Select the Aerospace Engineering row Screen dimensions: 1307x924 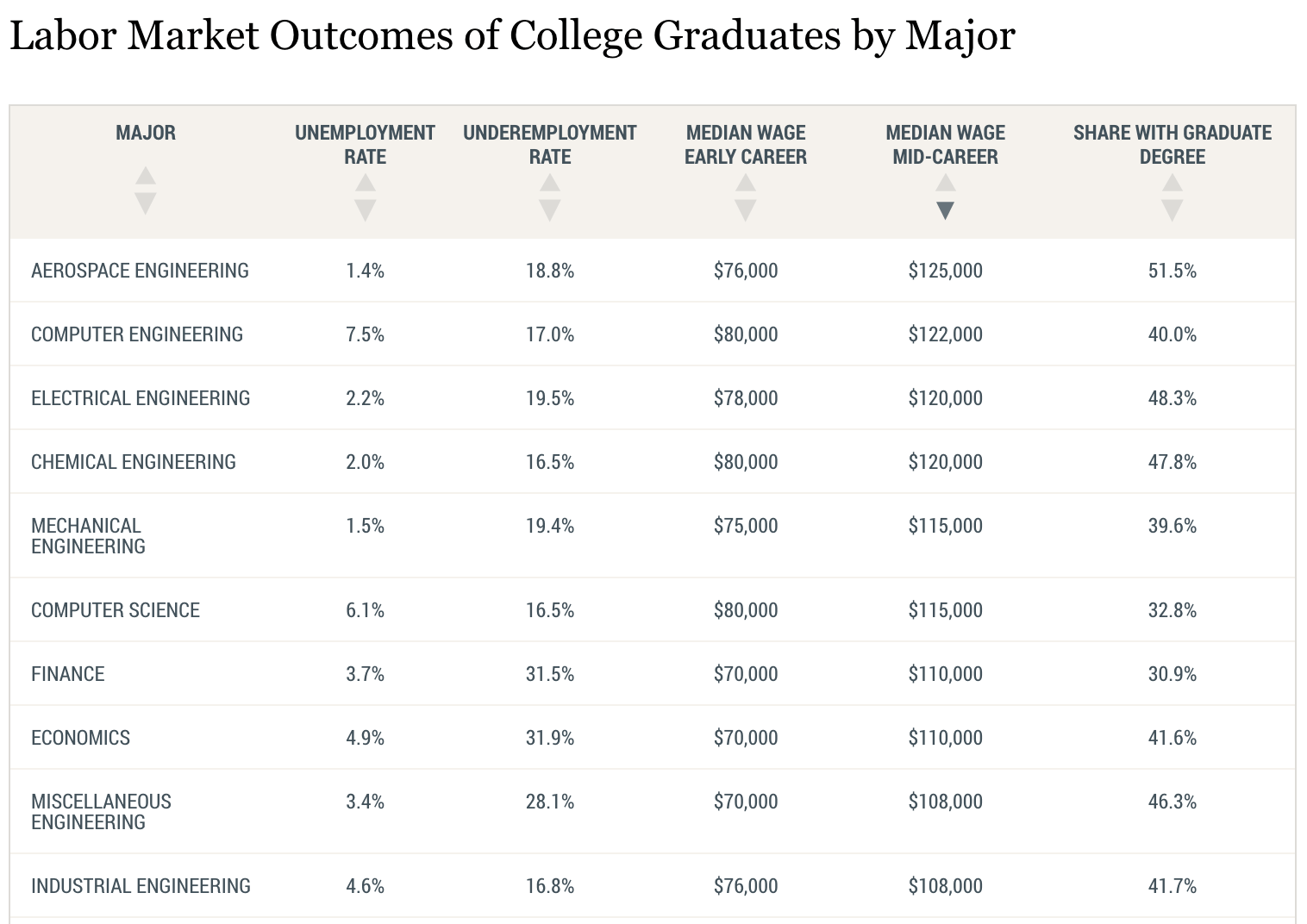pos(140,271)
